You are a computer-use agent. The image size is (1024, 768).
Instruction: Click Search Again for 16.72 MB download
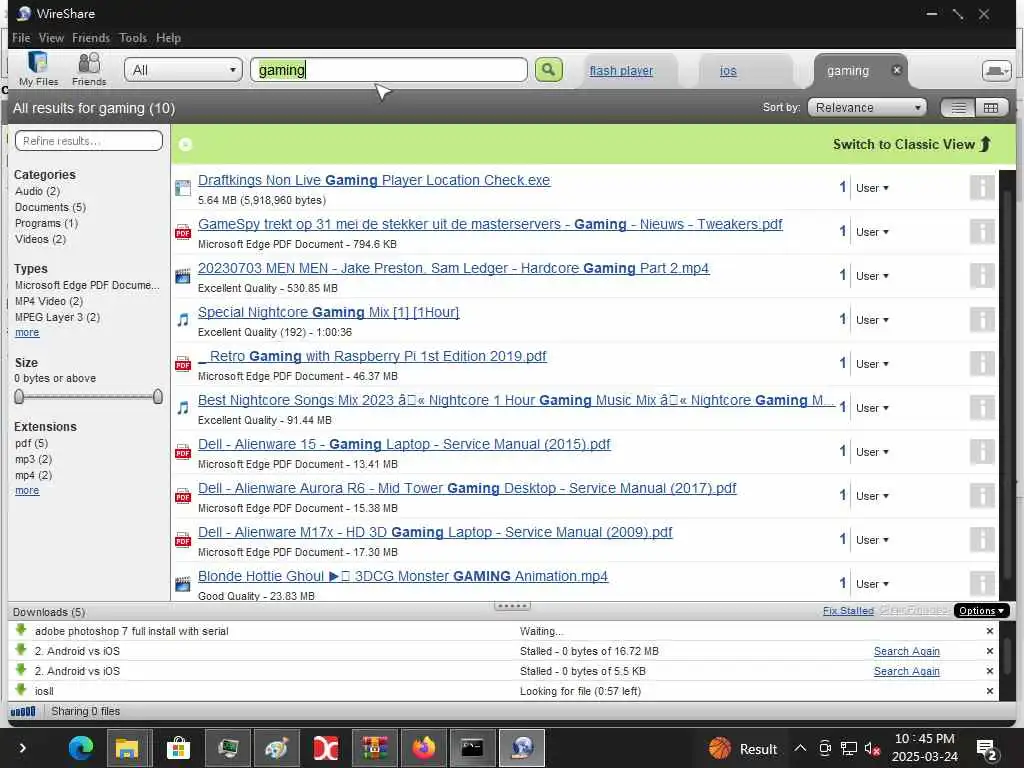[x=906, y=651]
